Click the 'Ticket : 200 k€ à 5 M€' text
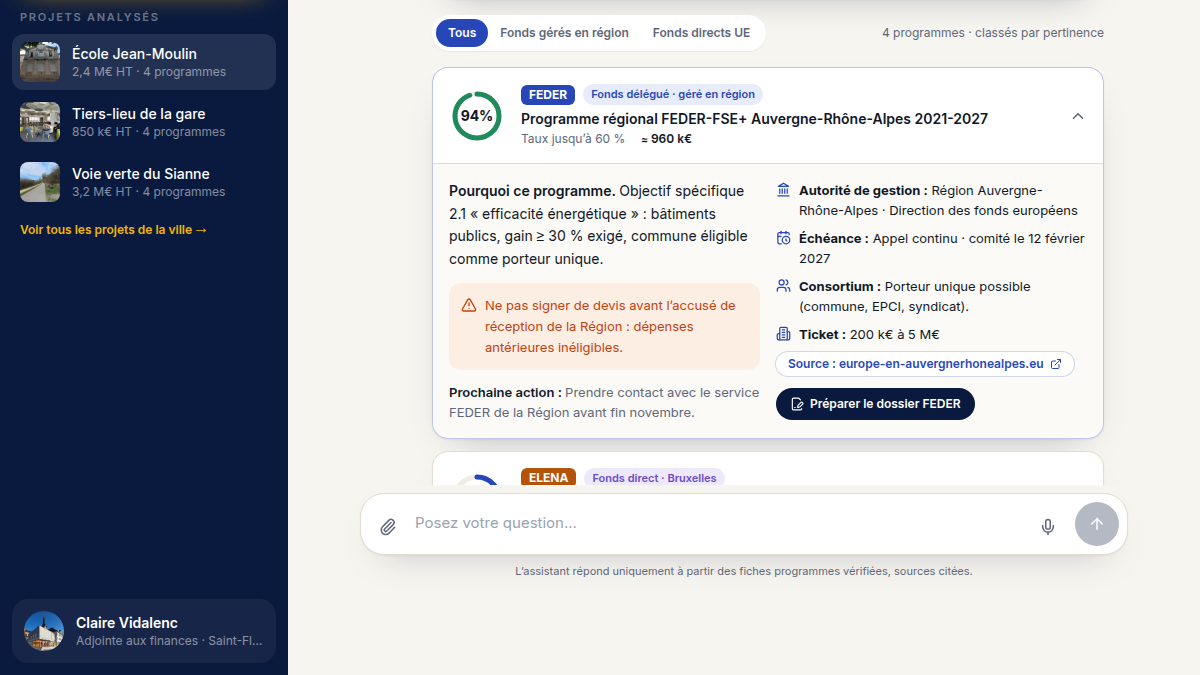 pyautogui.click(x=869, y=335)
